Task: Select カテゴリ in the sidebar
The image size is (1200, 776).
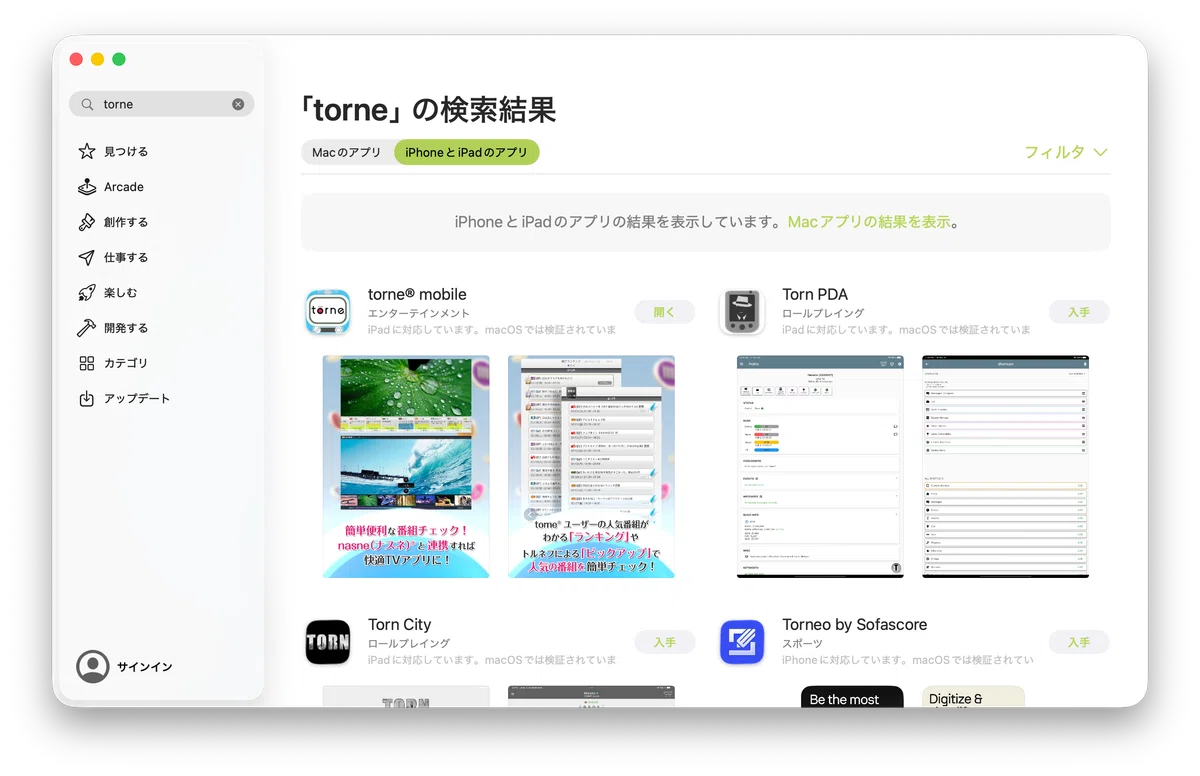Action: [x=162, y=363]
